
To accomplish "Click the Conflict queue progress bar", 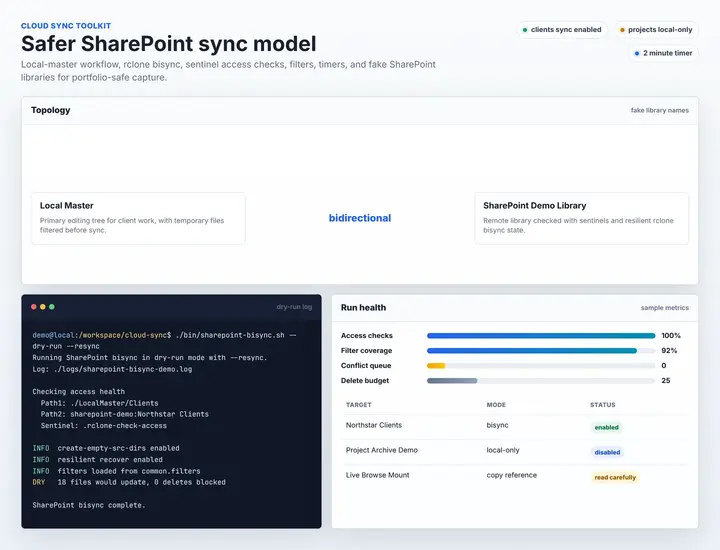I will click(541, 366).
